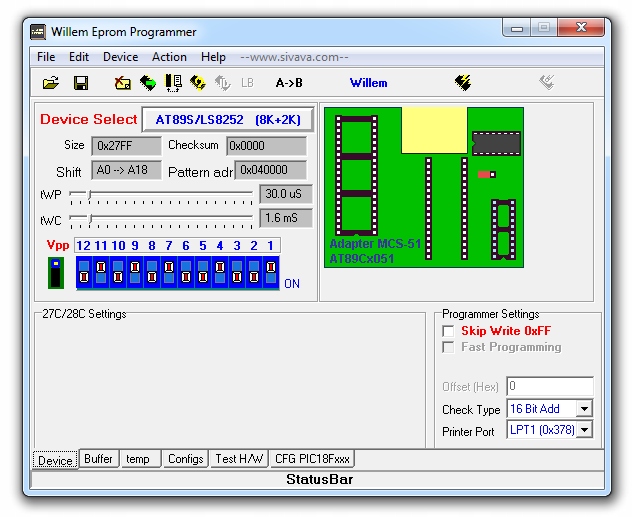Screen dimensions: 633x517
Task: Toggle DIP switch 7
Action: (169, 272)
